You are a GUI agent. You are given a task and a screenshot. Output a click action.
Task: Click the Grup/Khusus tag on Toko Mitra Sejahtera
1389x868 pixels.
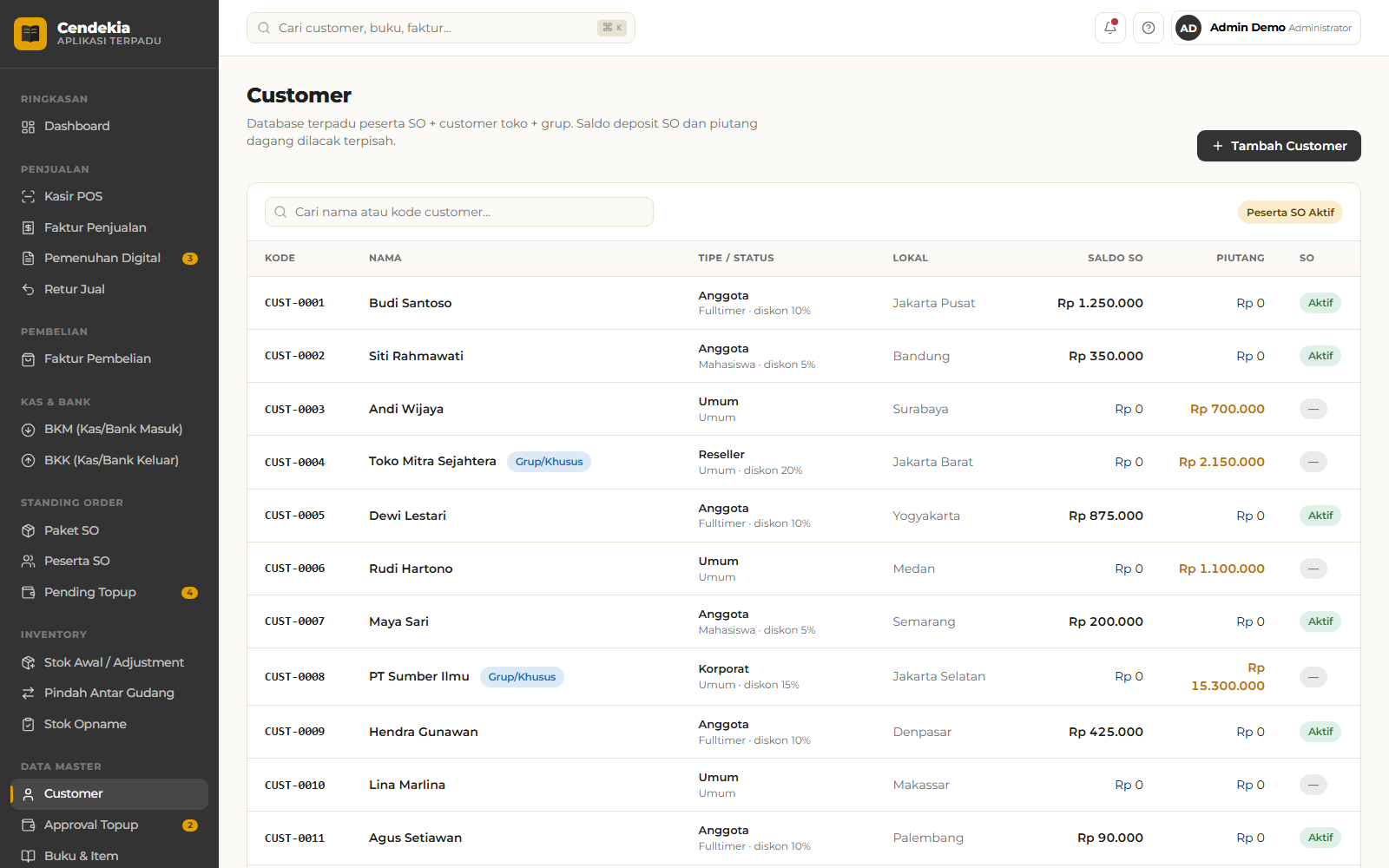point(549,462)
